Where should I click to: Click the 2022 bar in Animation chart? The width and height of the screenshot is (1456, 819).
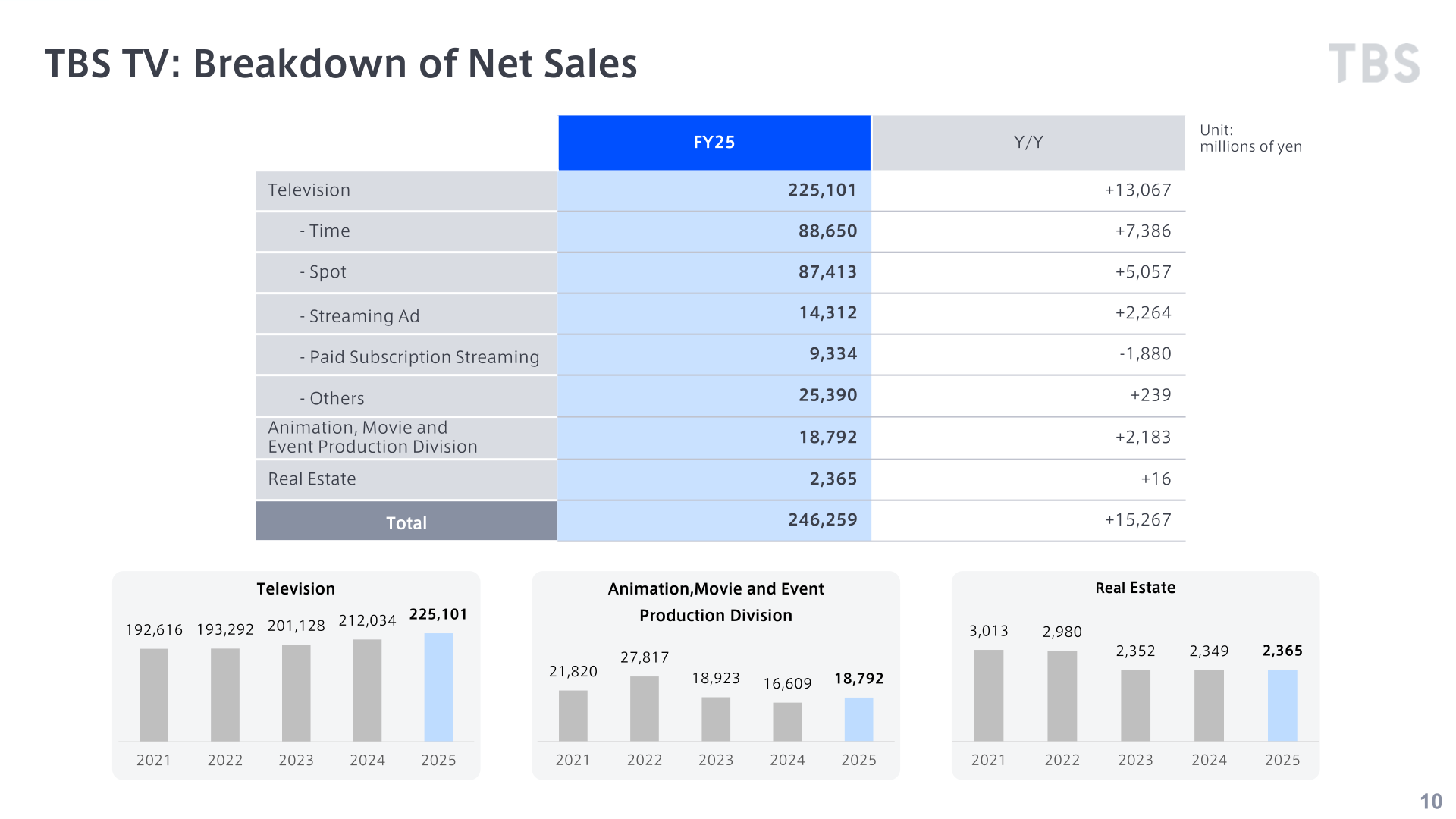tap(645, 709)
